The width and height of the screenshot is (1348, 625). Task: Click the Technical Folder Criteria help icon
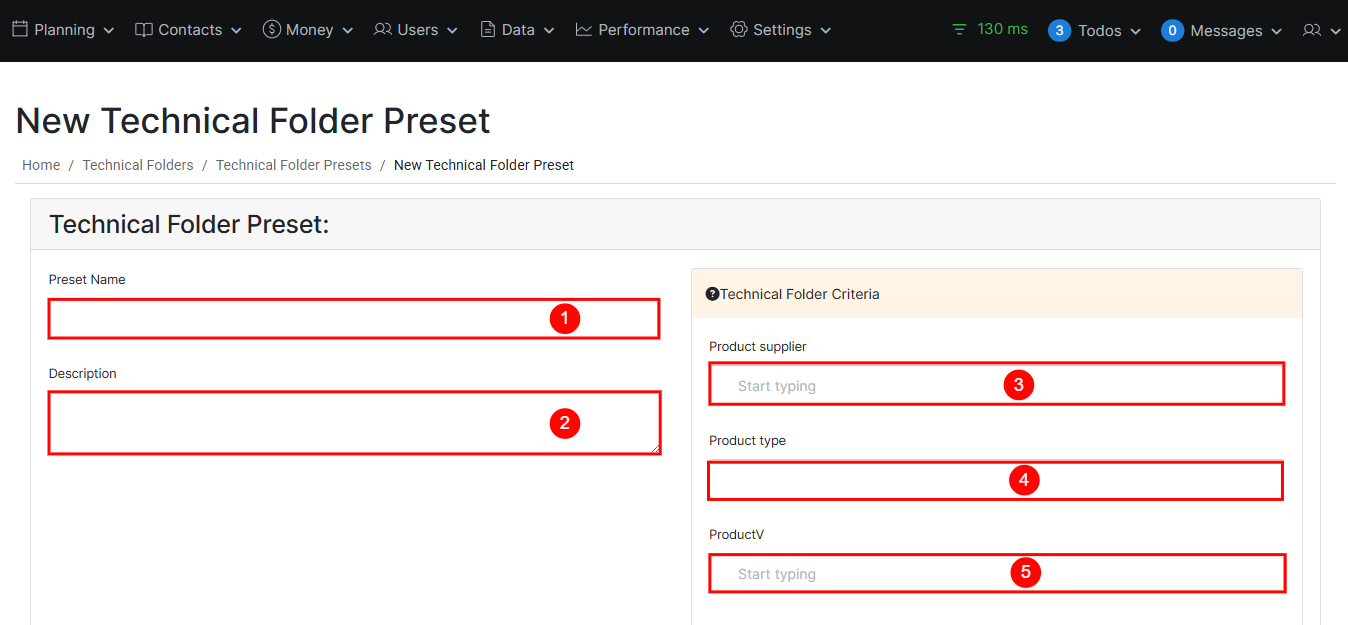point(712,294)
